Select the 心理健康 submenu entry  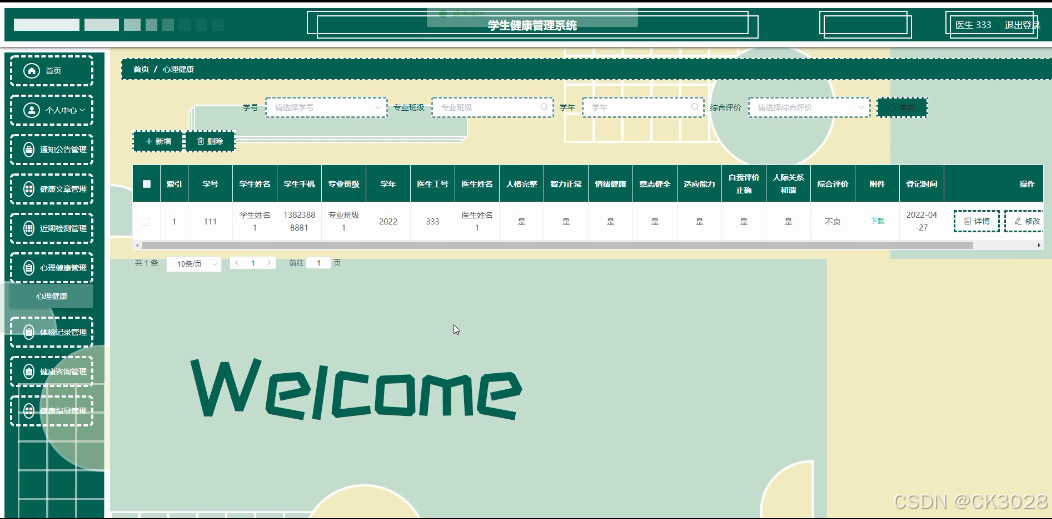tap(52, 296)
